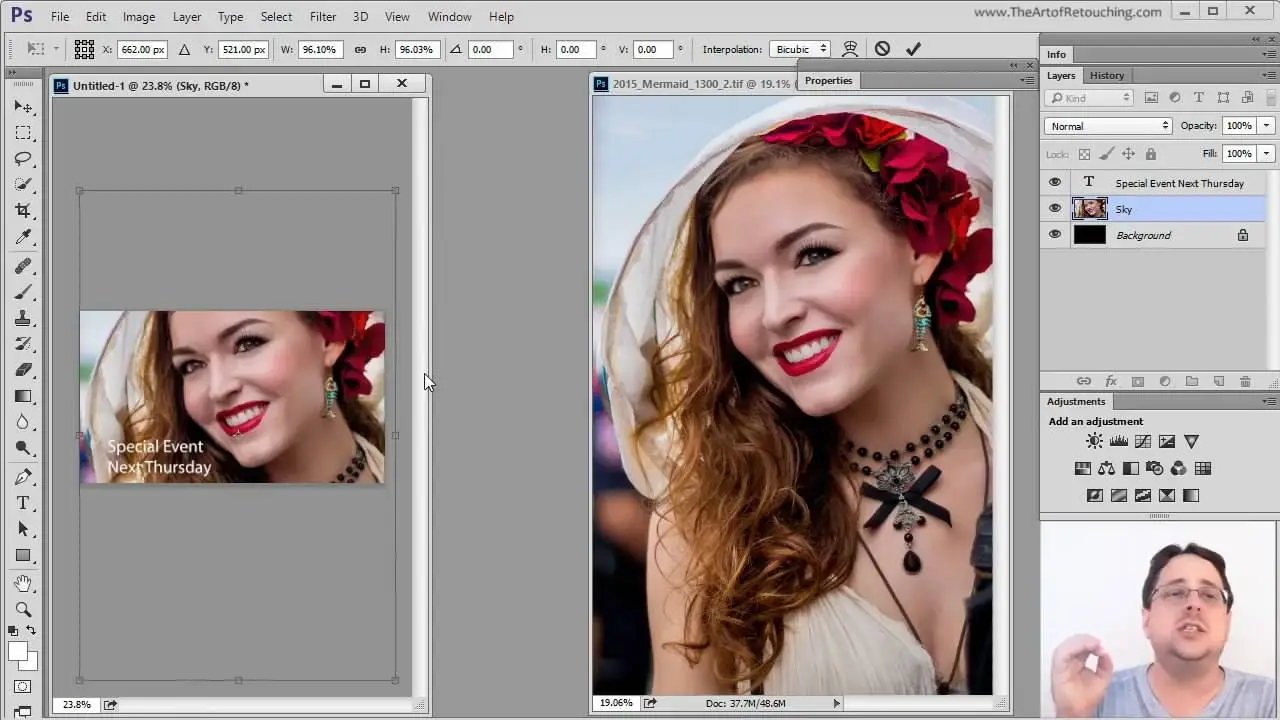
Task: Select the Zoom tool in the toolbox
Action: click(23, 609)
